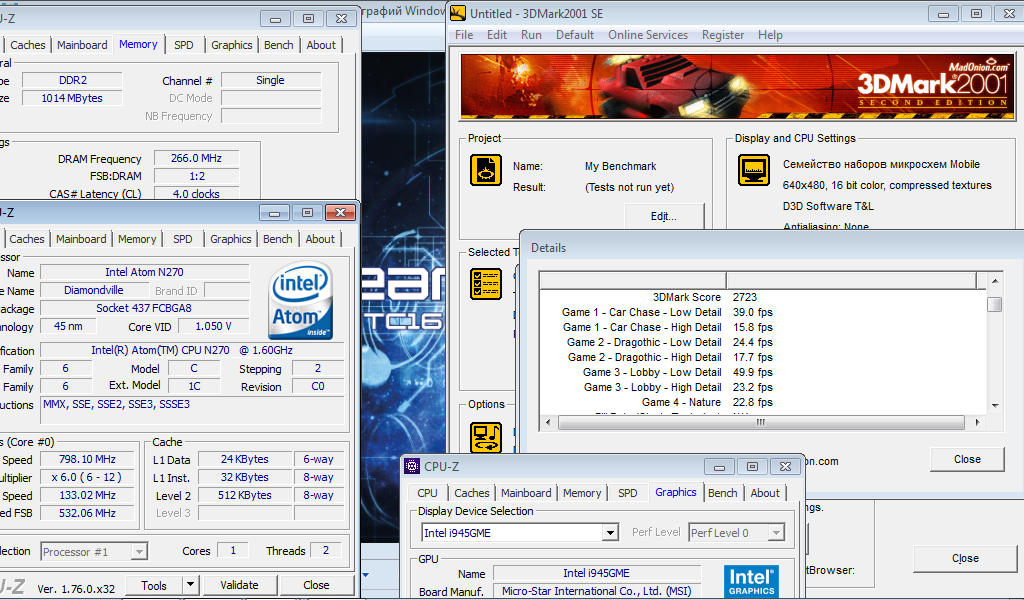The image size is (1024, 600).
Task: Click the Options computer icon
Action: 486,437
